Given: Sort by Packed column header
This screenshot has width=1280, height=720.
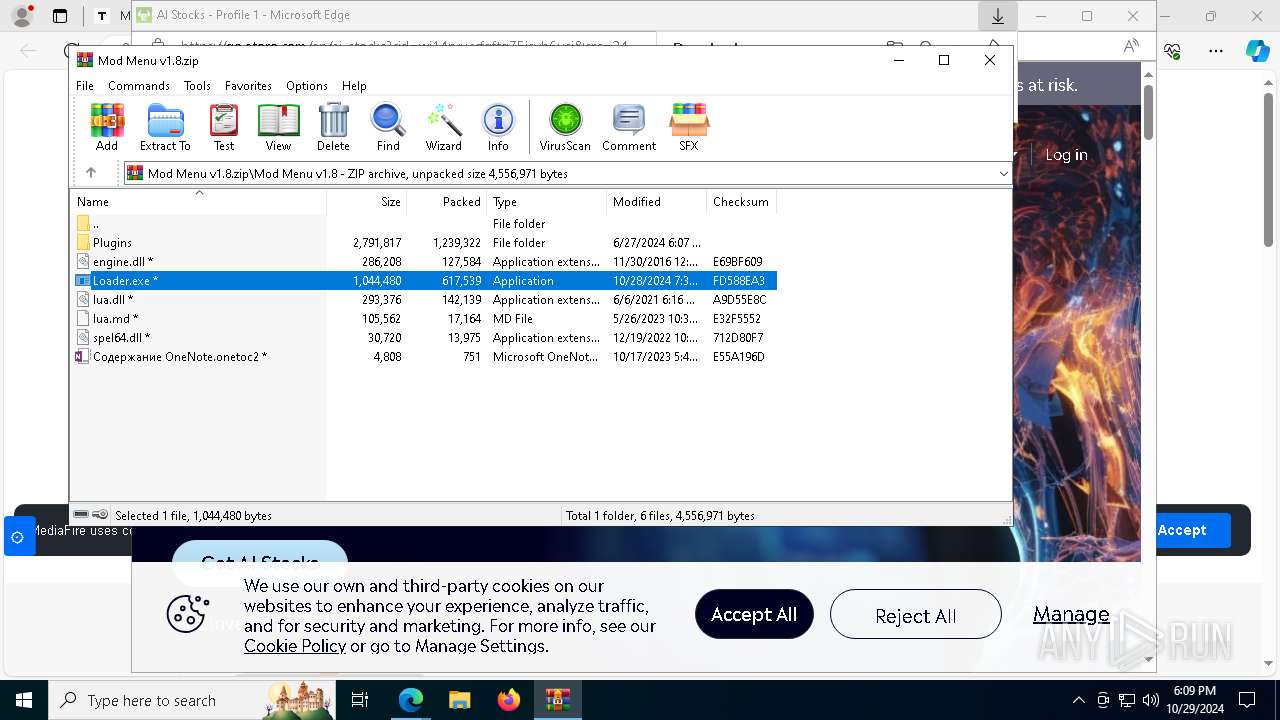Looking at the screenshot, I should tap(447, 202).
